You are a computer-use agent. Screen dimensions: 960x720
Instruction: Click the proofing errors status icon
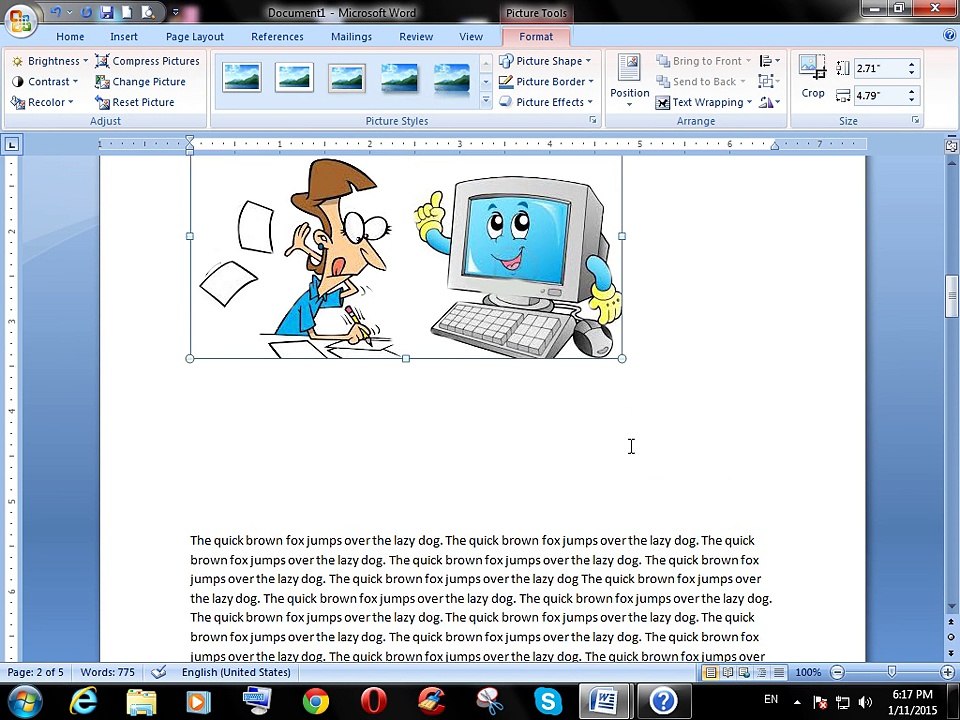159,672
